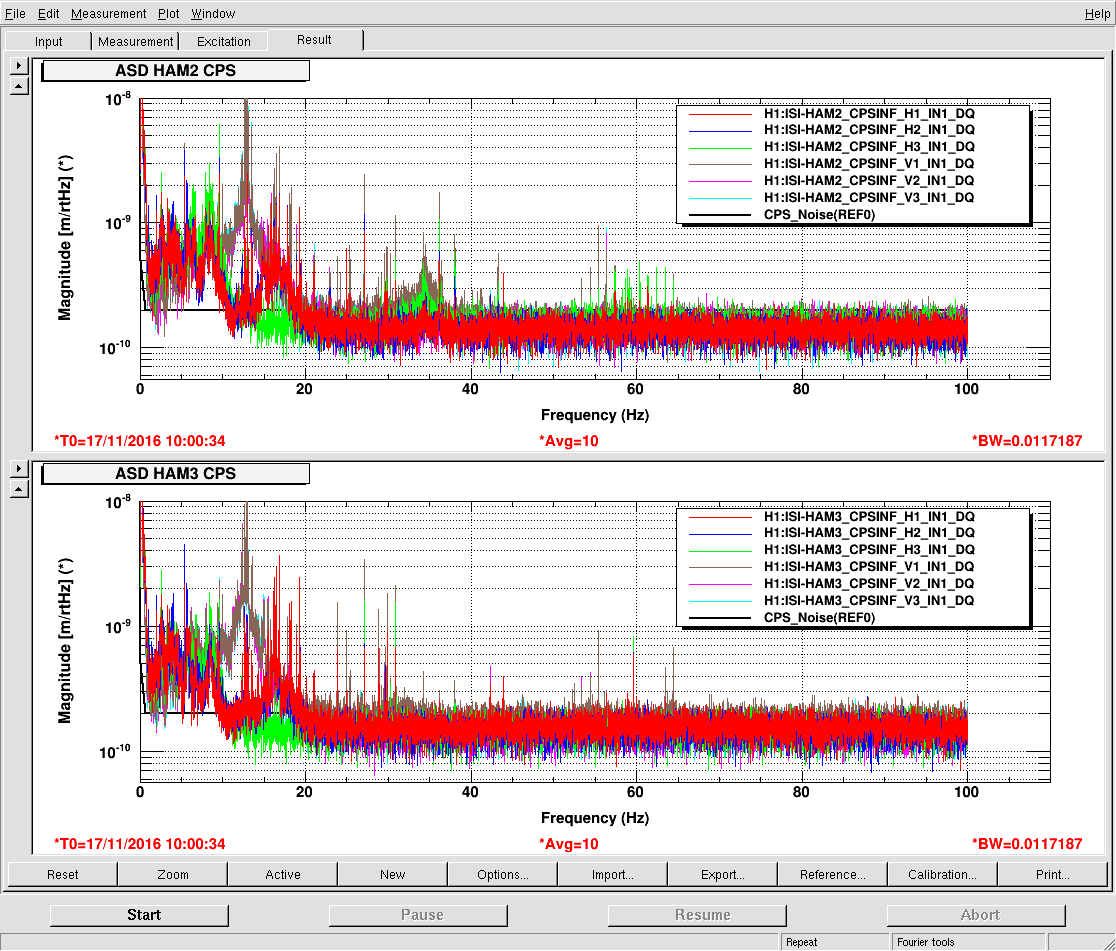This screenshot has height=951, width=1116.
Task: Click the Reset button
Action: pos(63,874)
